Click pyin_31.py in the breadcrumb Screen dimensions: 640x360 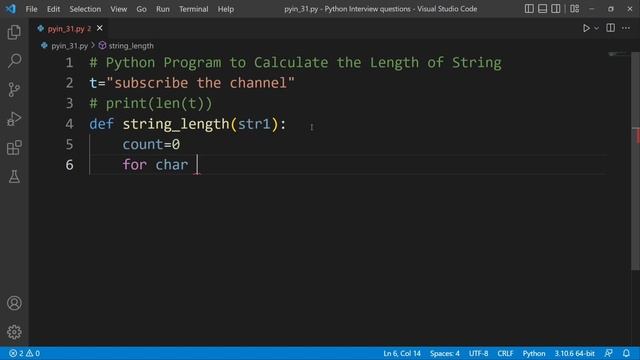(x=69, y=46)
